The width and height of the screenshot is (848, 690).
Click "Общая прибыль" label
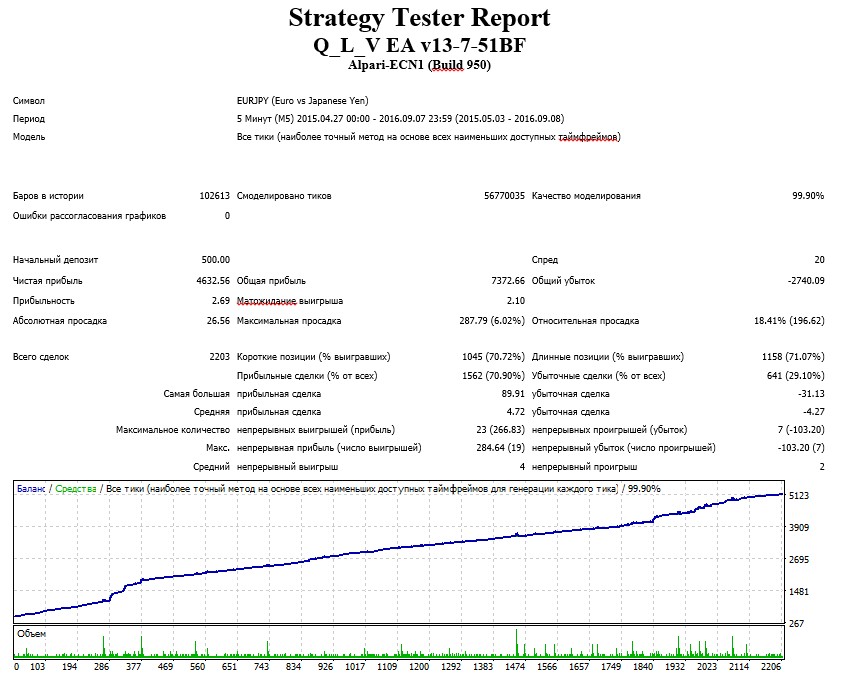(271, 281)
